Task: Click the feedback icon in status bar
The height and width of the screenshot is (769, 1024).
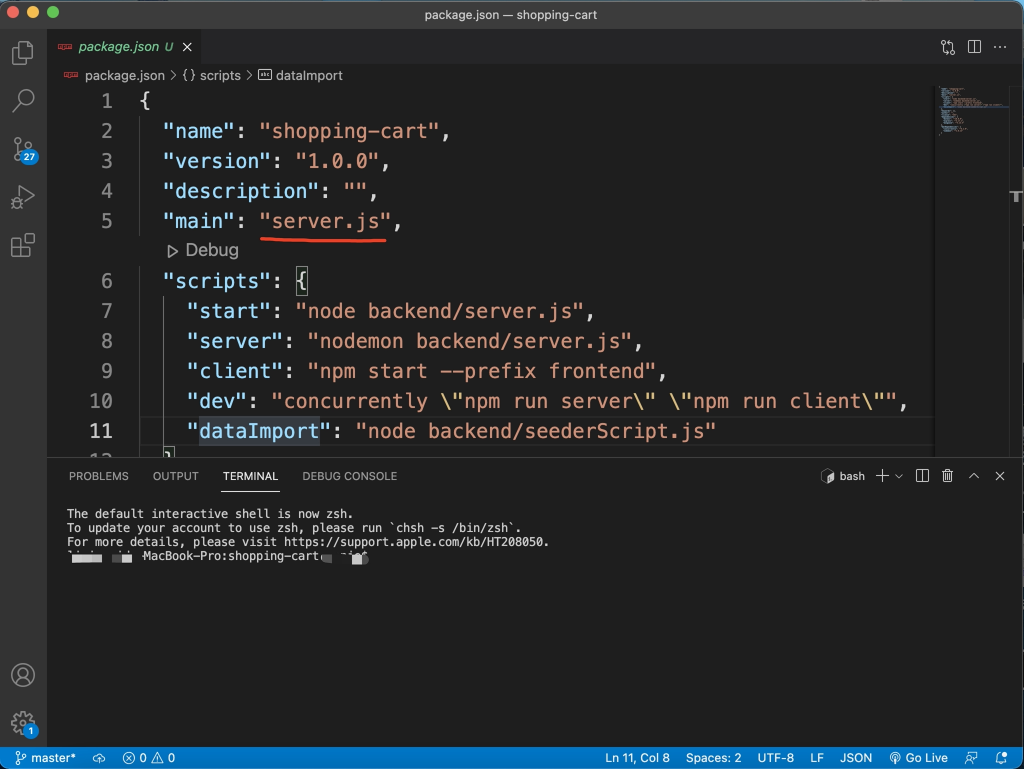Action: click(x=971, y=758)
